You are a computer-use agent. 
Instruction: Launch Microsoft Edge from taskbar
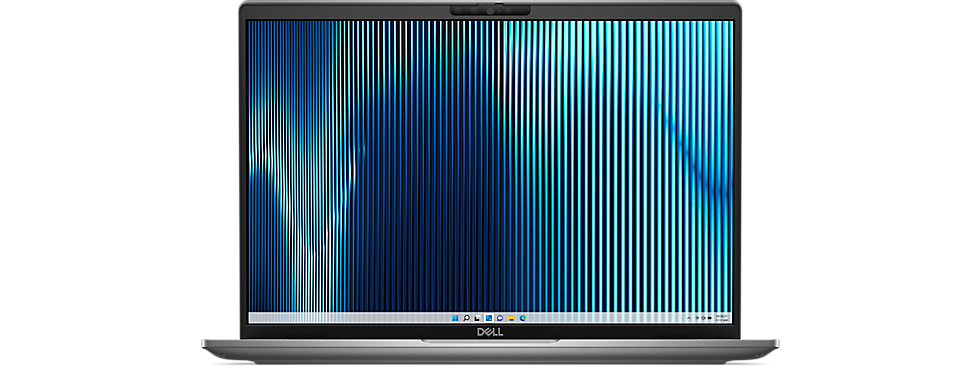tap(522, 318)
